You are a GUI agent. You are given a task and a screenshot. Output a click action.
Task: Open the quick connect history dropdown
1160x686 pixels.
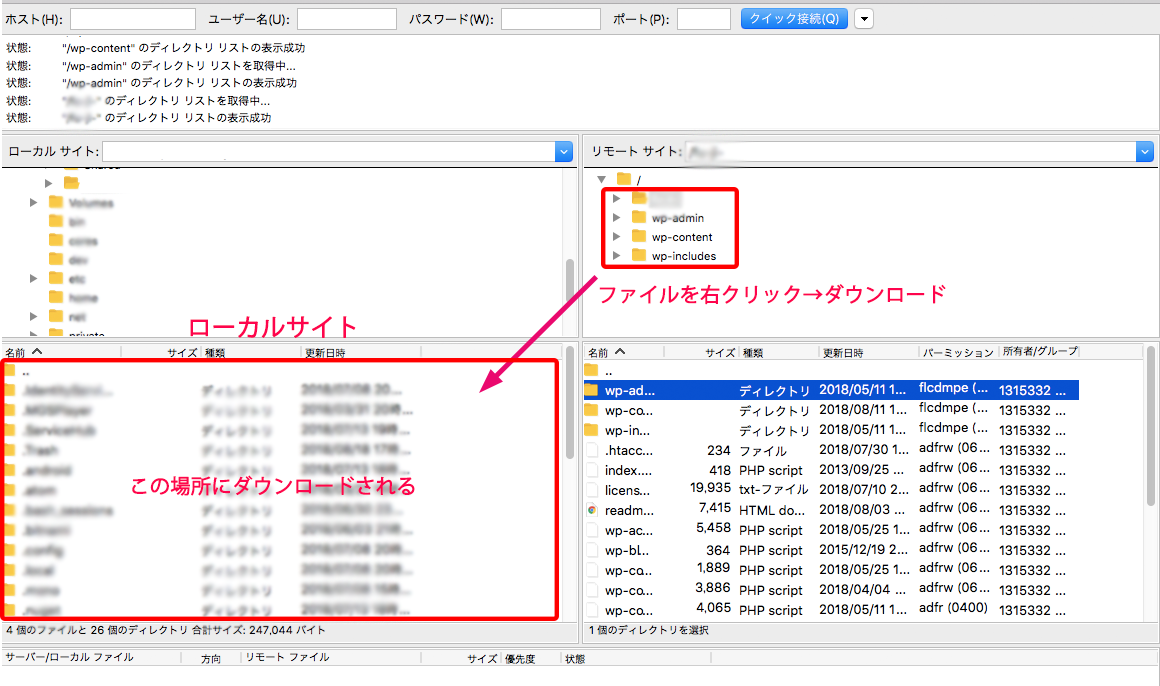click(x=863, y=19)
